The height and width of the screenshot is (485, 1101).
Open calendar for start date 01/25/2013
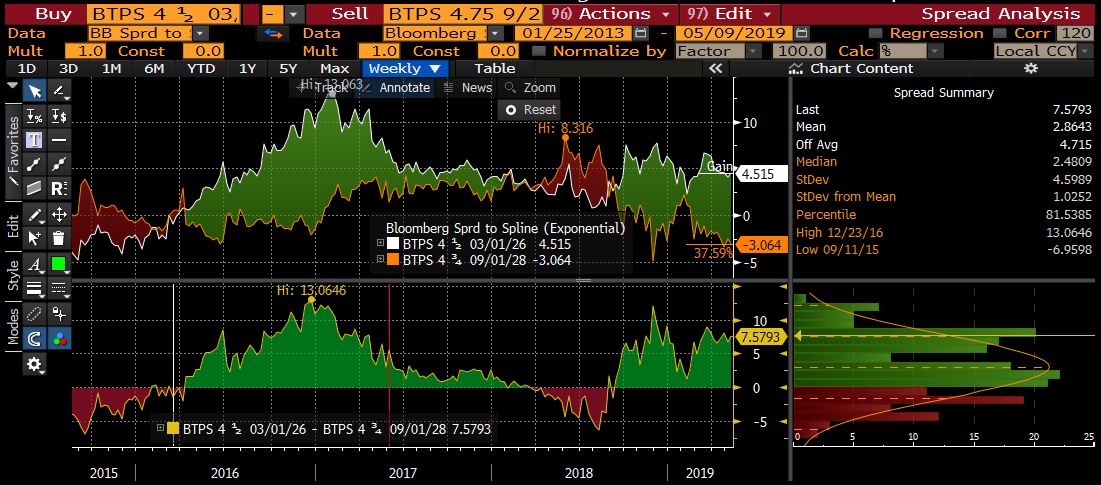(x=639, y=33)
